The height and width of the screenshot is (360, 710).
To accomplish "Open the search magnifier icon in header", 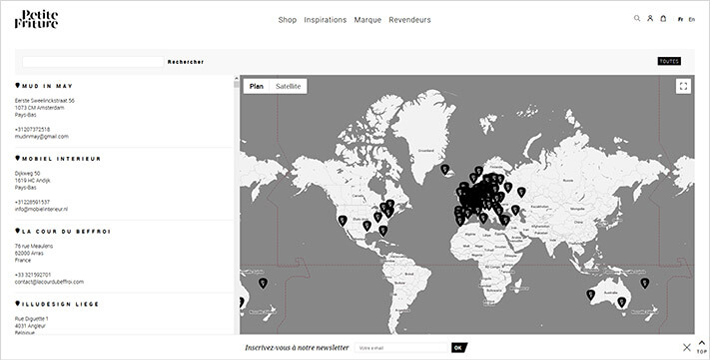I will (637, 19).
